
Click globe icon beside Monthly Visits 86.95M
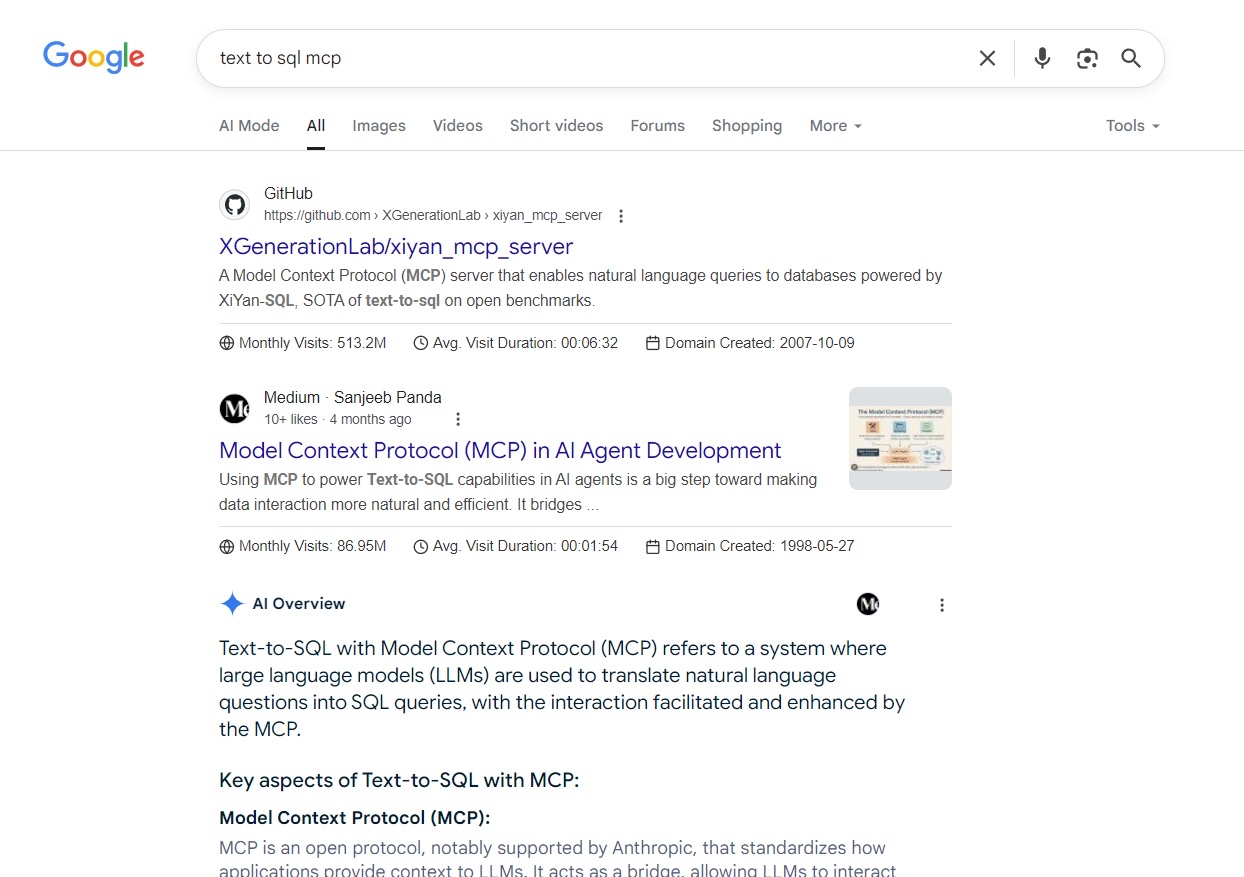[x=227, y=546]
